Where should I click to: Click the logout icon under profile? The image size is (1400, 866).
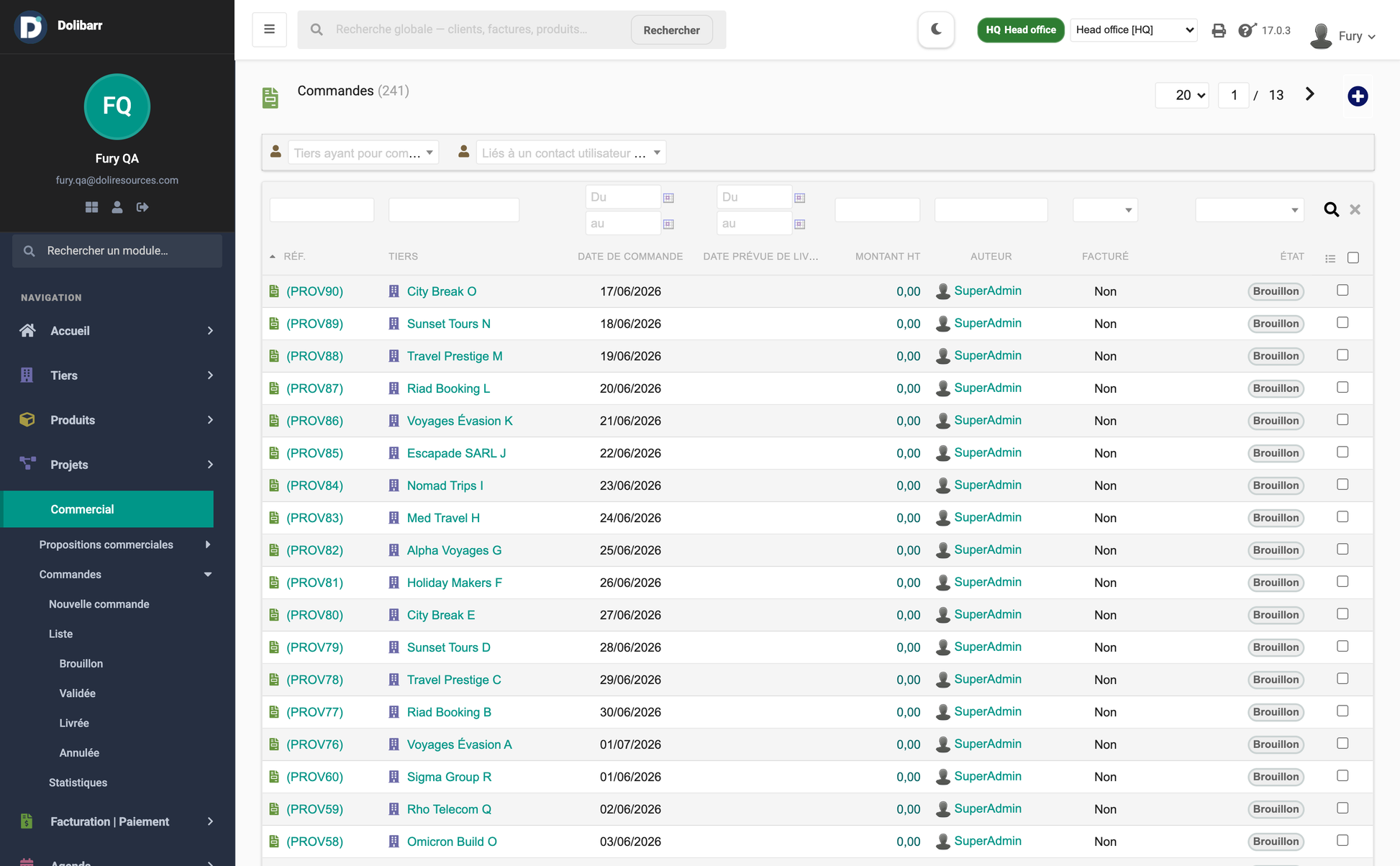(142, 207)
